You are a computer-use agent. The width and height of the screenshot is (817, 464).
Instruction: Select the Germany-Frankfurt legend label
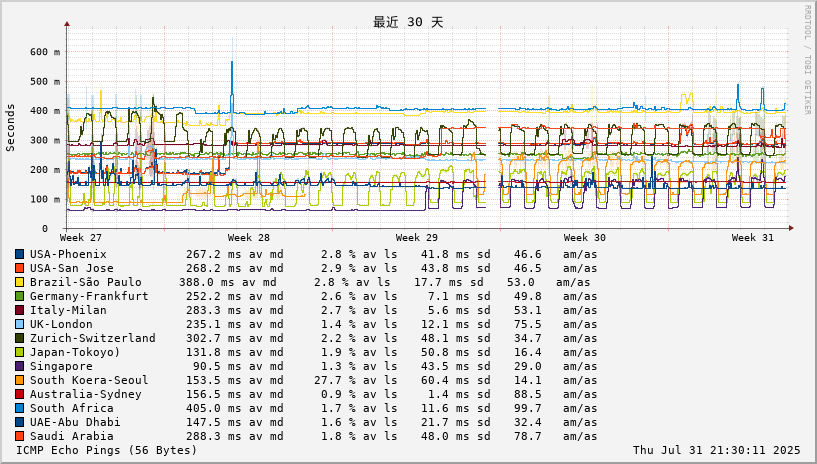[89, 296]
